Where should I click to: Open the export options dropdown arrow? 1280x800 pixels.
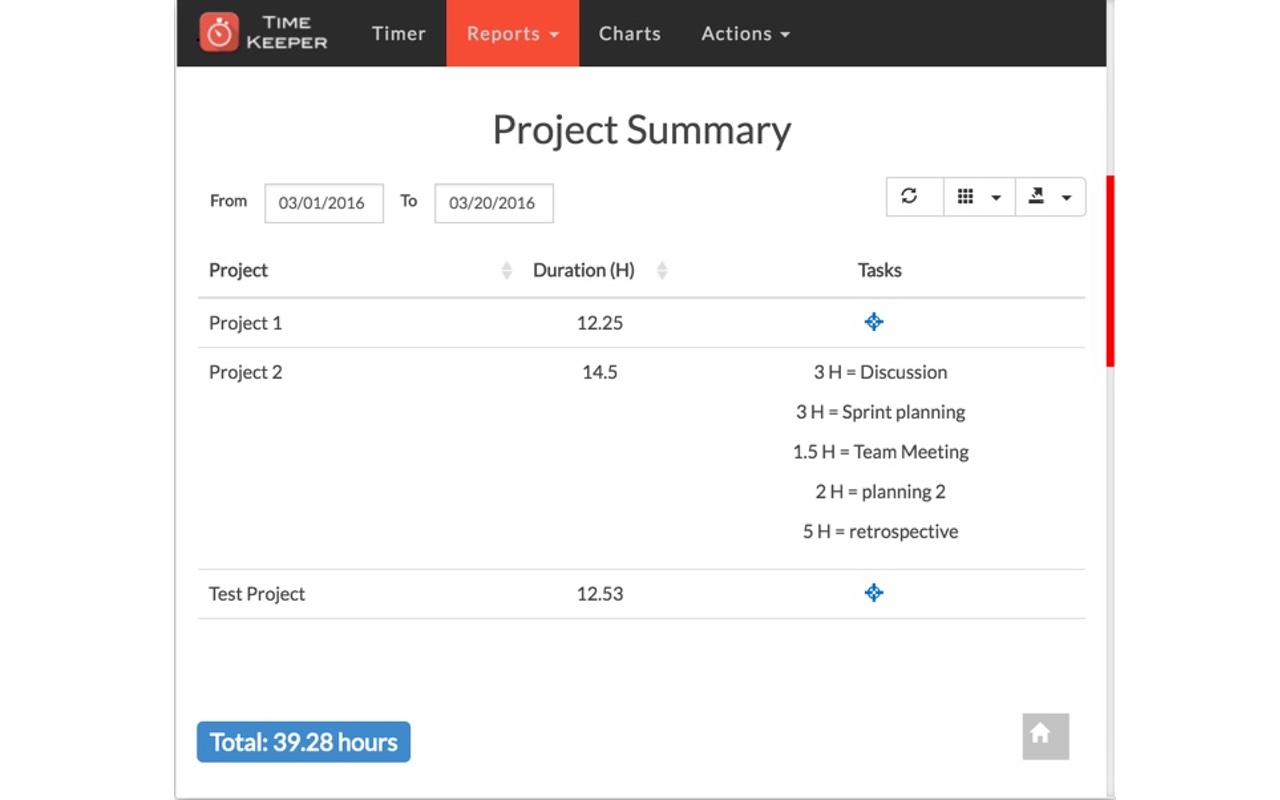1068,196
